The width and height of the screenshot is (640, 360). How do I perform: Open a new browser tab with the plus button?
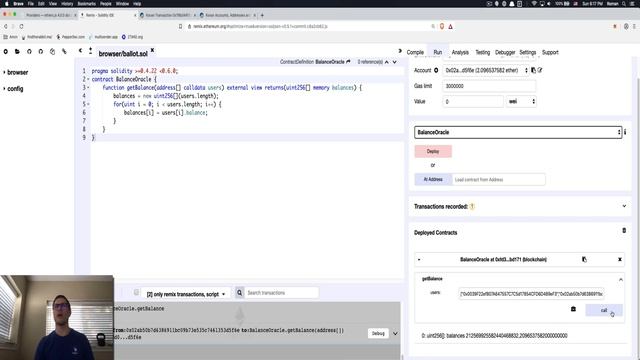(x=262, y=15)
